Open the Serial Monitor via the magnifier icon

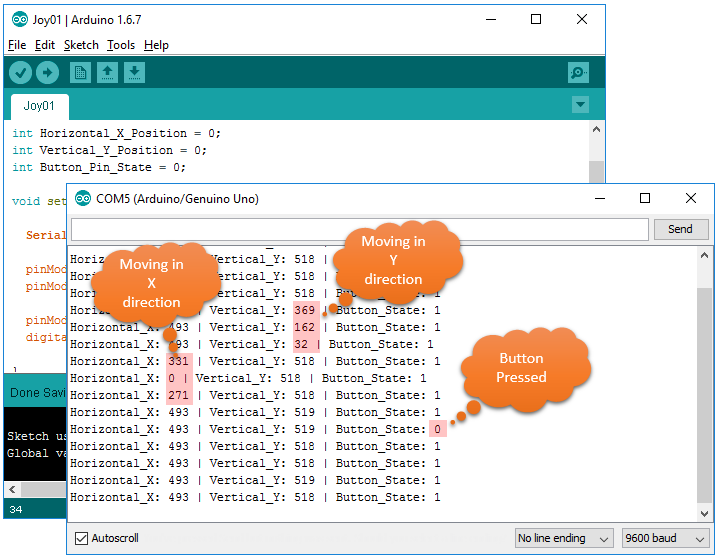pyautogui.click(x=578, y=72)
